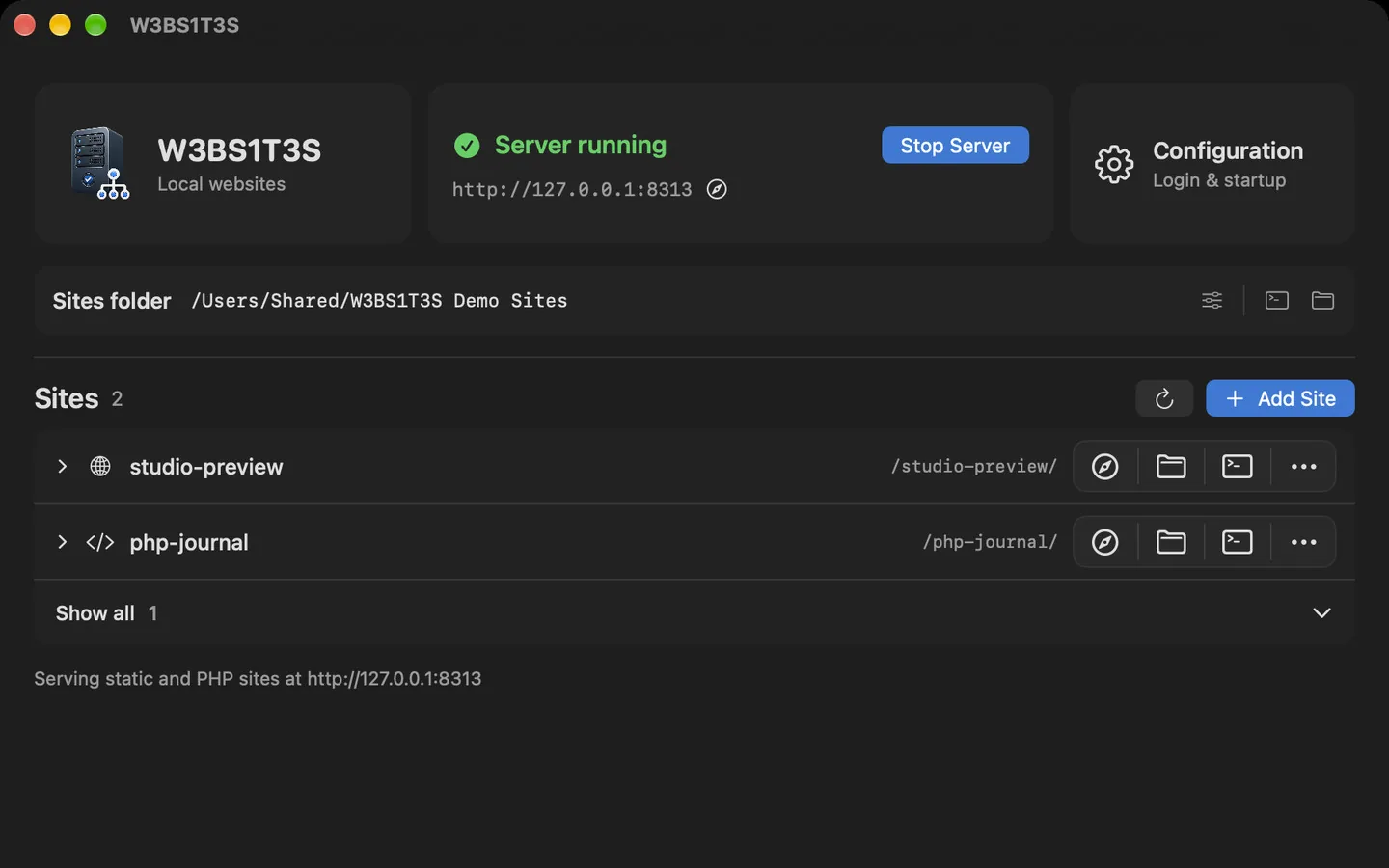Click the W3BS1T3S window title
Image resolution: width=1389 pixels, height=868 pixels.
pos(184,25)
